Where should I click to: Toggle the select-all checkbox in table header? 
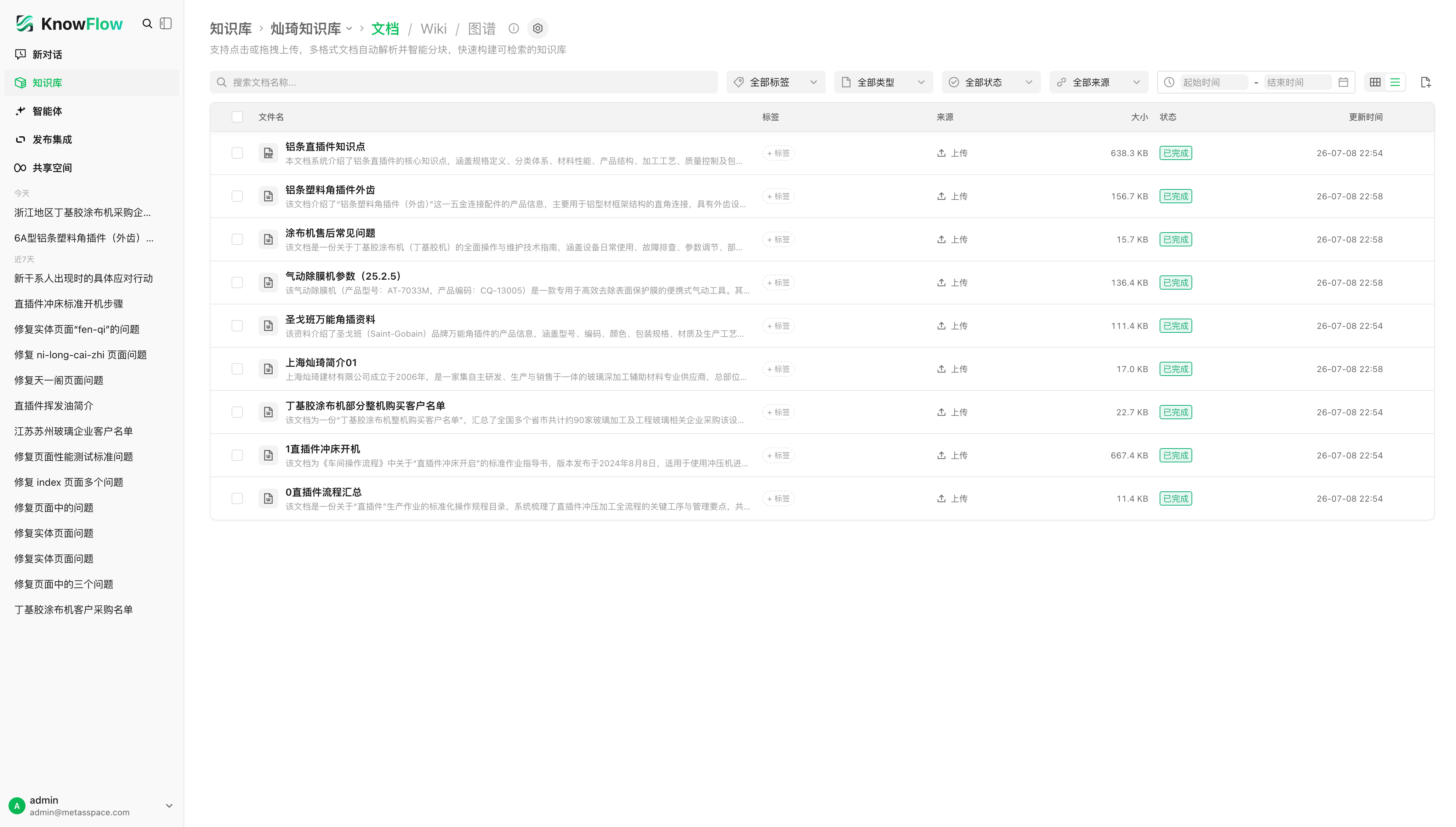(237, 117)
